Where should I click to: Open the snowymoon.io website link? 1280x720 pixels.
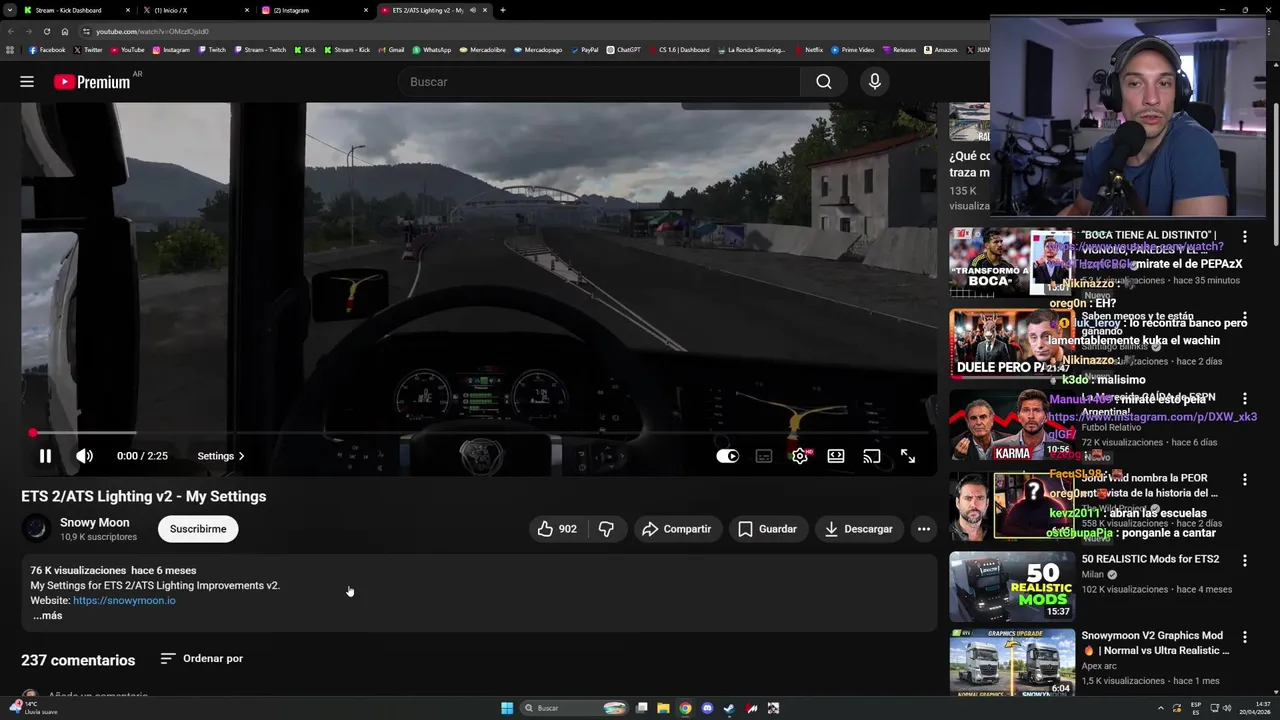(x=124, y=601)
